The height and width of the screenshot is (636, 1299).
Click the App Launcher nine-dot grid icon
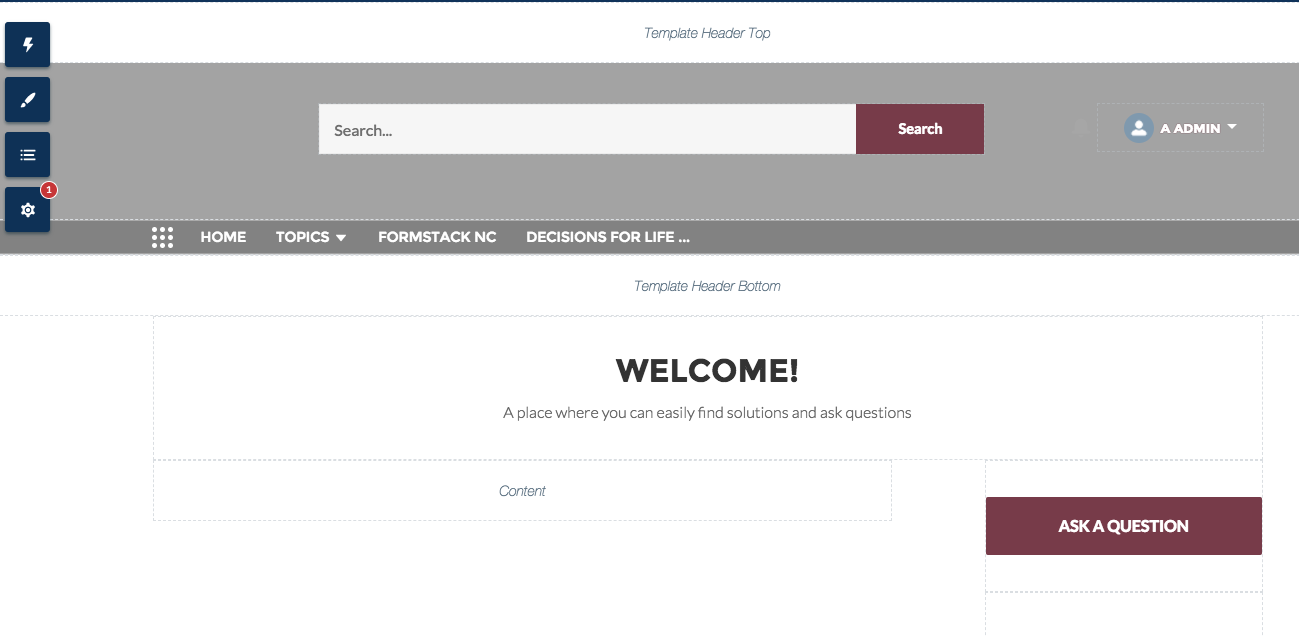click(x=162, y=237)
